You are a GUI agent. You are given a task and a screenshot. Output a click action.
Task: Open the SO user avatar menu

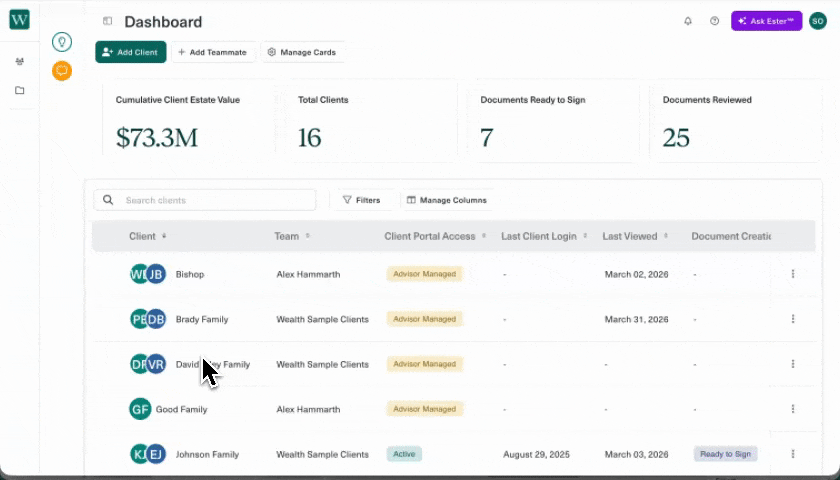click(x=817, y=21)
